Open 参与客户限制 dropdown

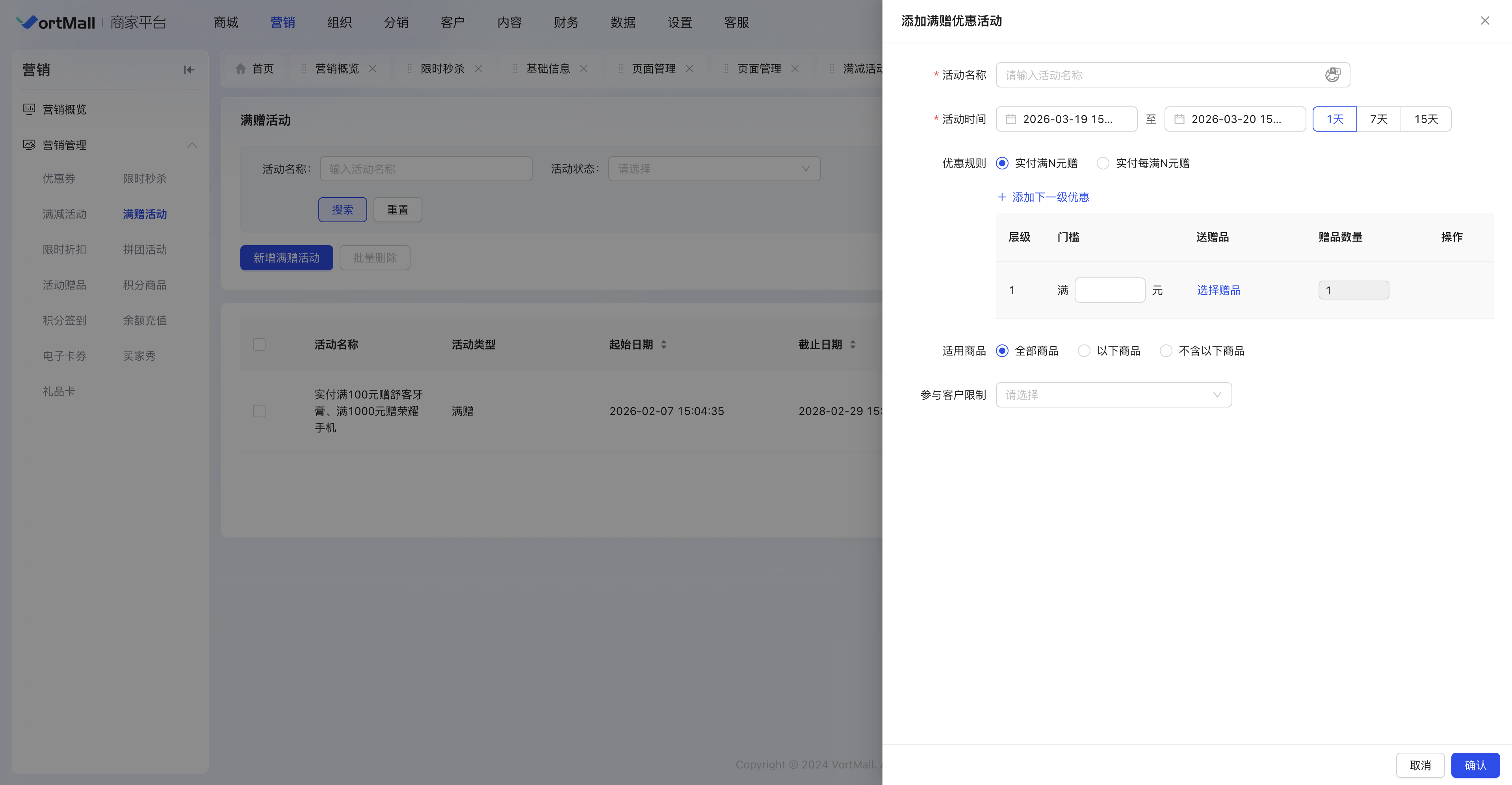[1113, 394]
